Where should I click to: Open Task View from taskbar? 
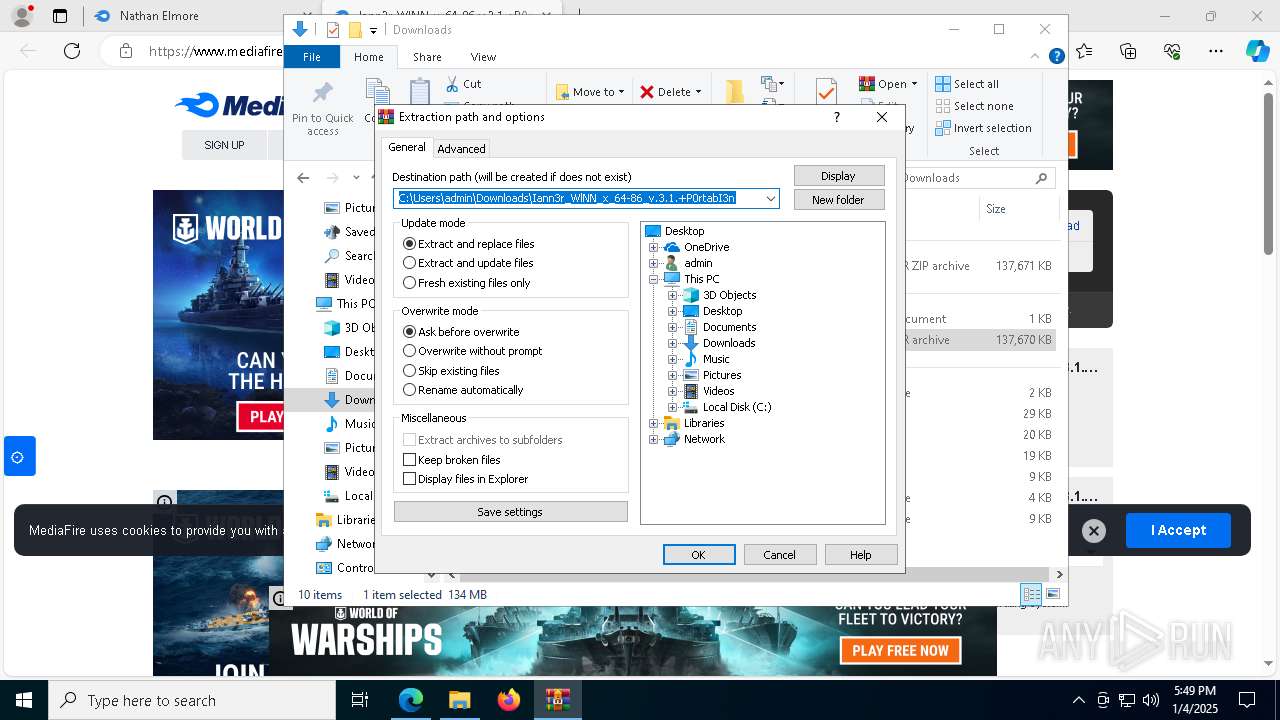point(360,700)
